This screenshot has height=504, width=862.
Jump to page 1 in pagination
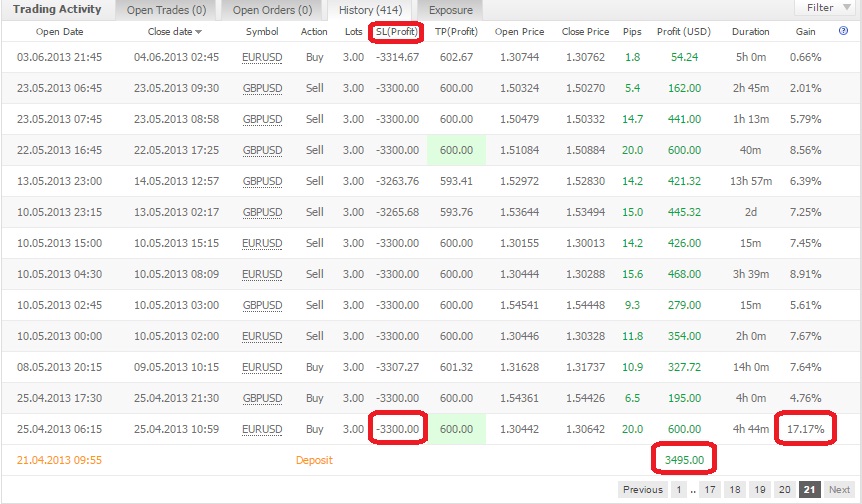tap(678, 490)
